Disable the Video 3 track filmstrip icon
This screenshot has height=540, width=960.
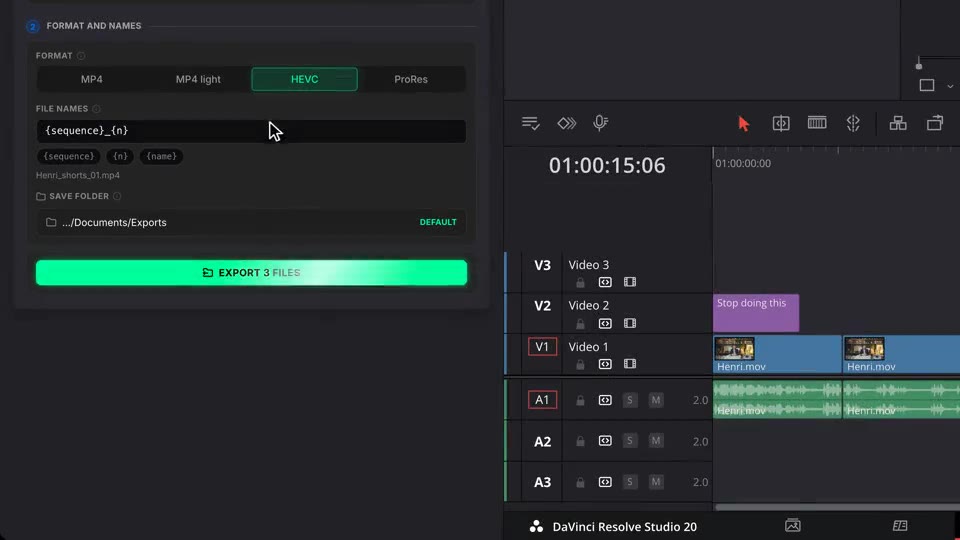coord(630,282)
